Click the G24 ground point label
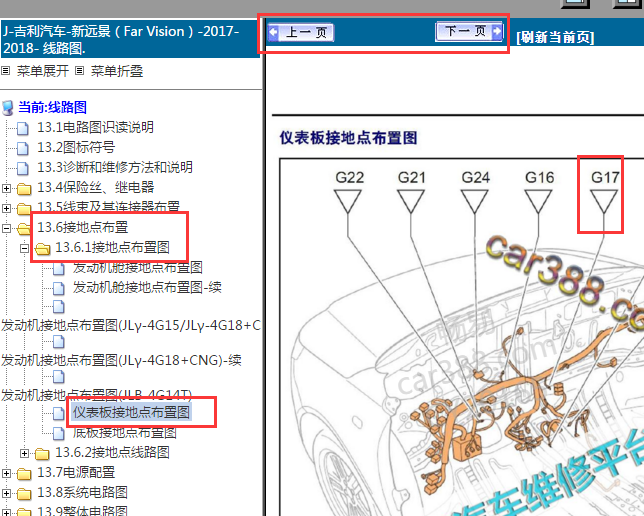The image size is (644, 516). 476,177
